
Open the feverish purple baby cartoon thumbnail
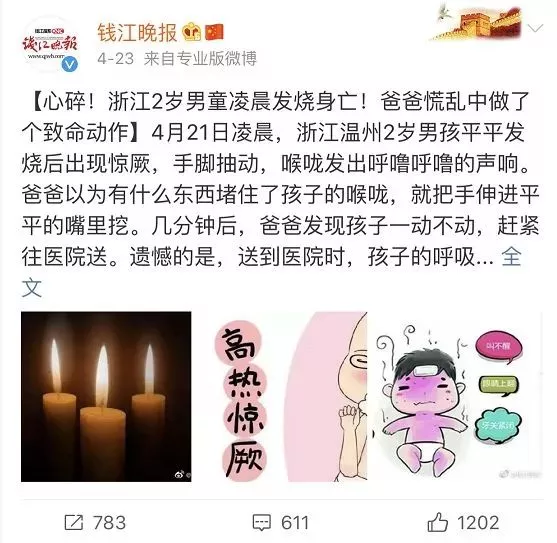(454, 397)
